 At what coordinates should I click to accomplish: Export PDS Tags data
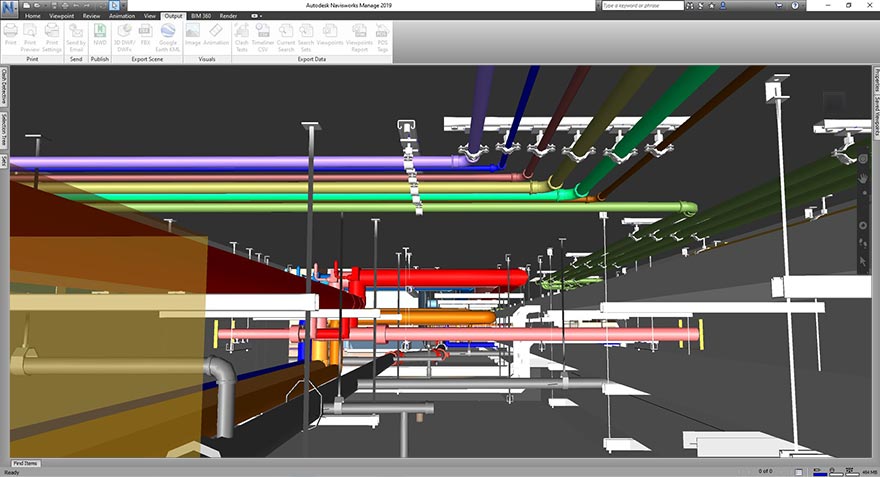[x=383, y=37]
